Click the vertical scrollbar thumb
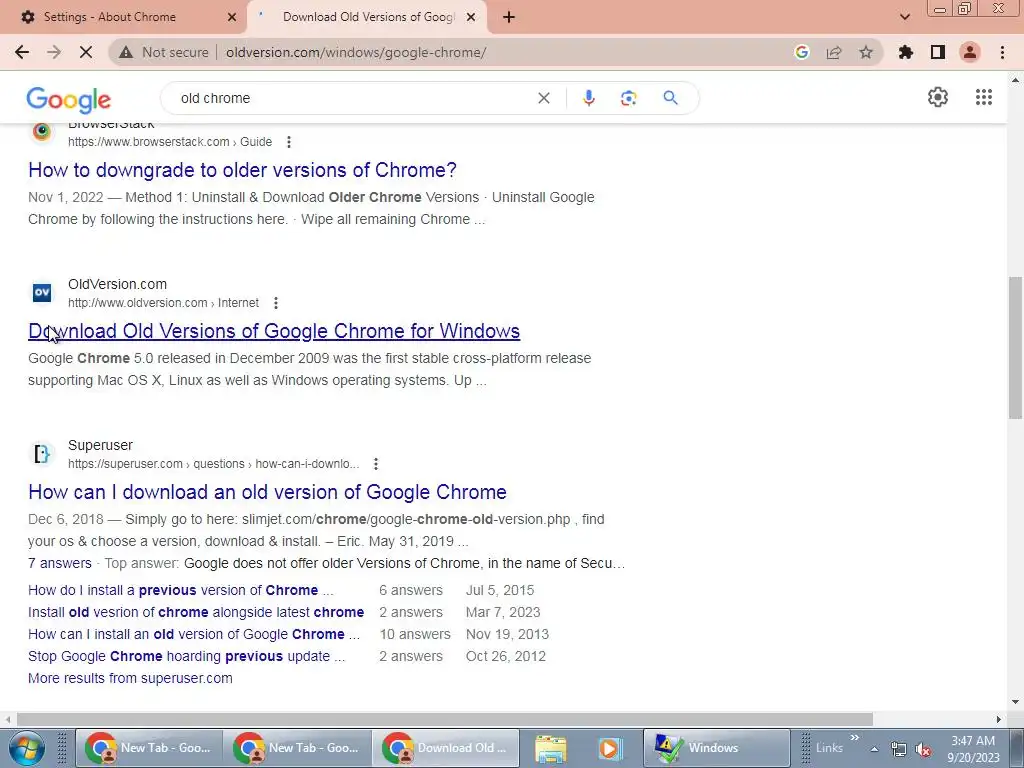 tap(1015, 347)
